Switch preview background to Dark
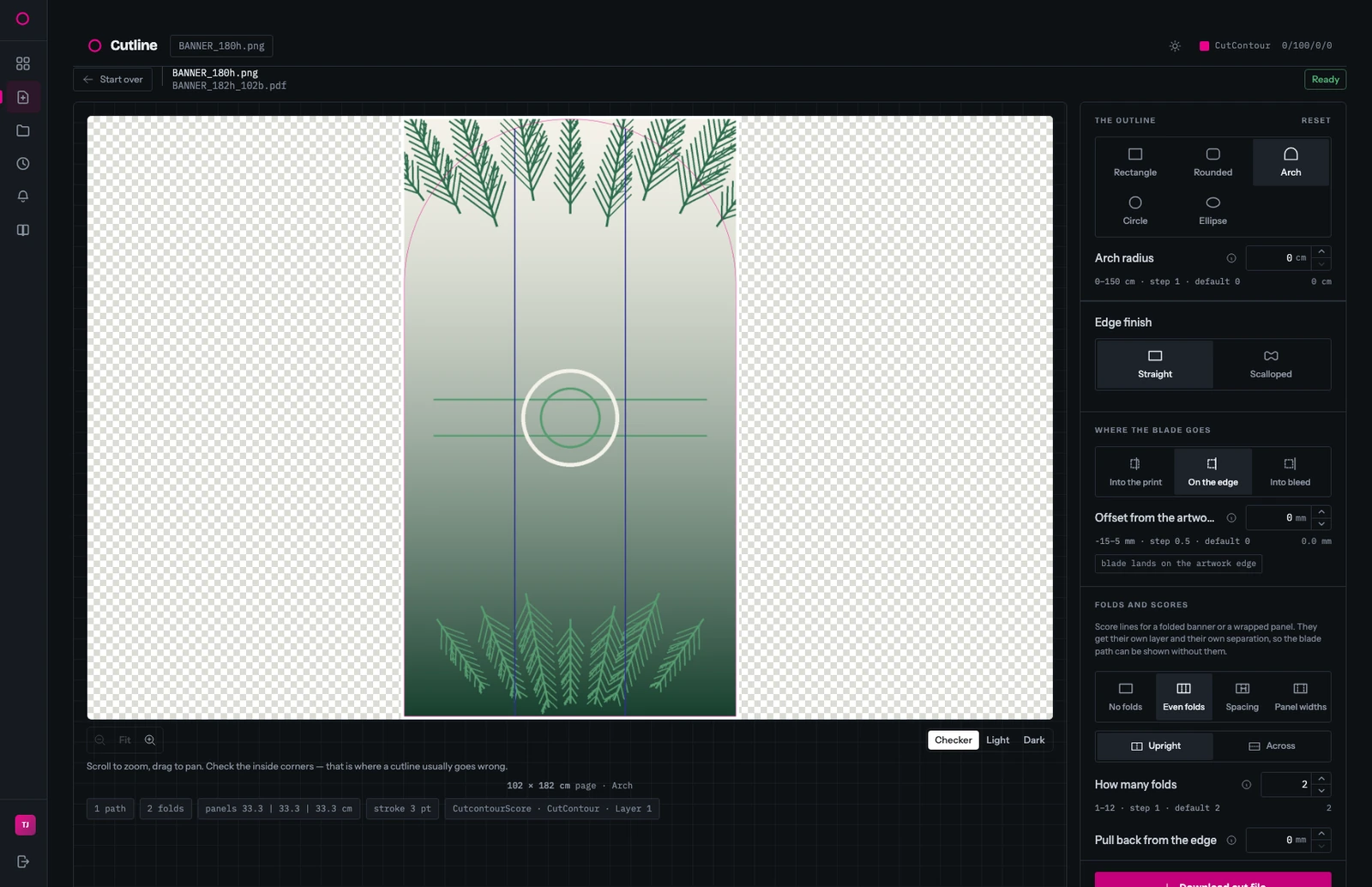The image size is (1372, 887). coord(1034,739)
